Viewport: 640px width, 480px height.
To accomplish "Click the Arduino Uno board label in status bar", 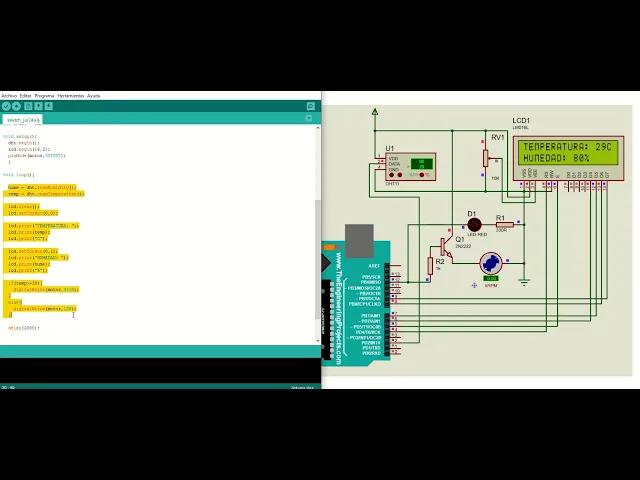I will click(302, 387).
